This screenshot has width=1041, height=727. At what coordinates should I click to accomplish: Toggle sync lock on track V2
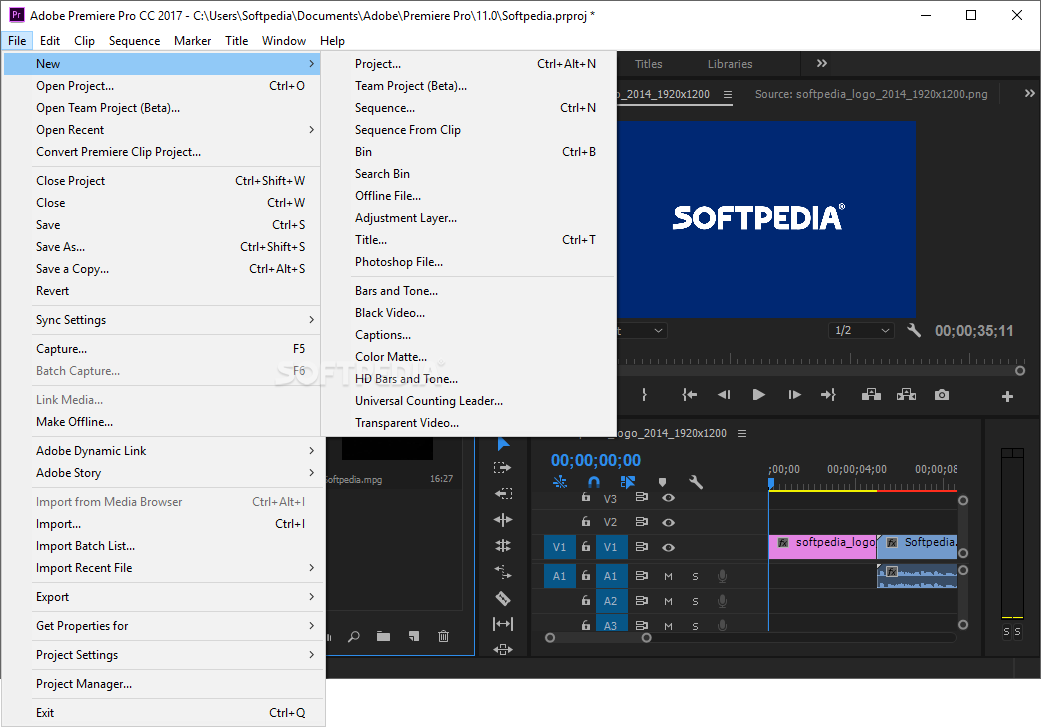click(641, 522)
